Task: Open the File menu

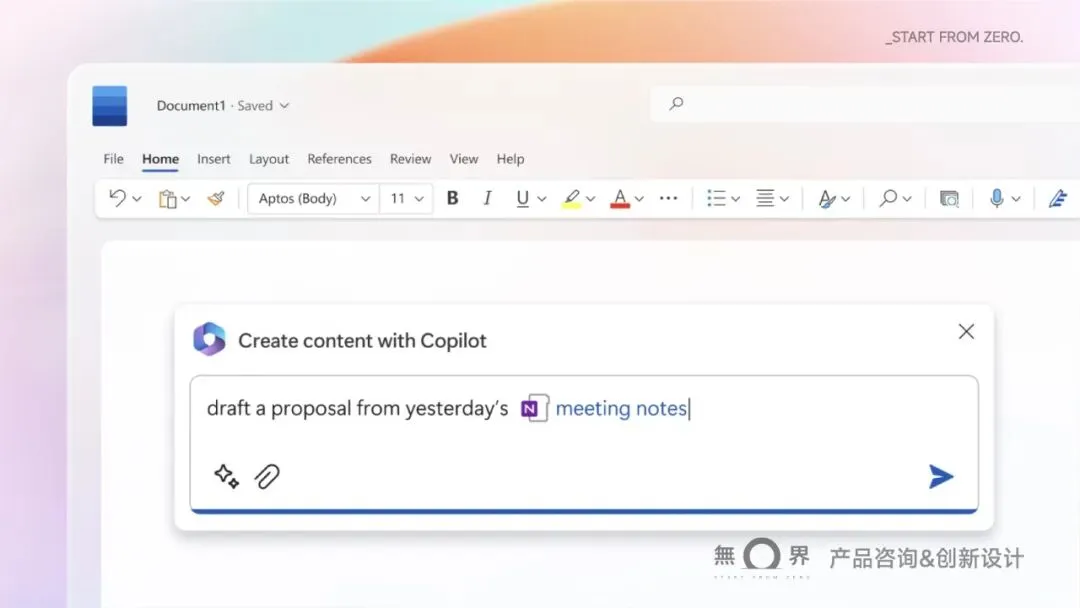Action: pos(114,159)
